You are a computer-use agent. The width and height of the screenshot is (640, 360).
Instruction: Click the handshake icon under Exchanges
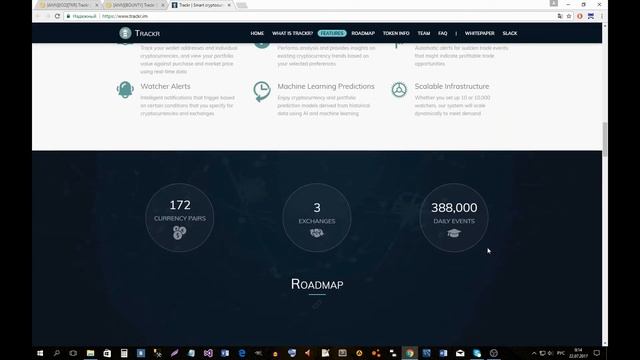[x=317, y=233]
